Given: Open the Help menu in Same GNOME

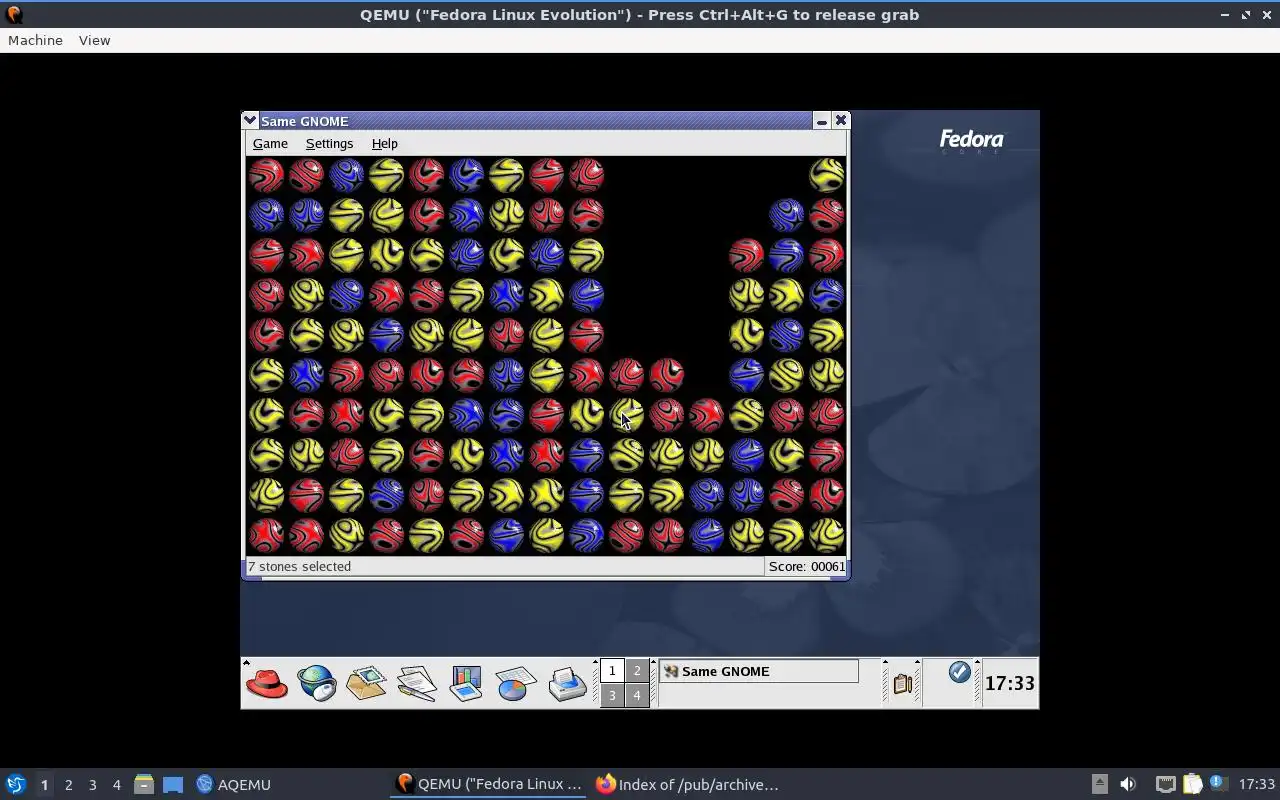Looking at the screenshot, I should coord(384,143).
